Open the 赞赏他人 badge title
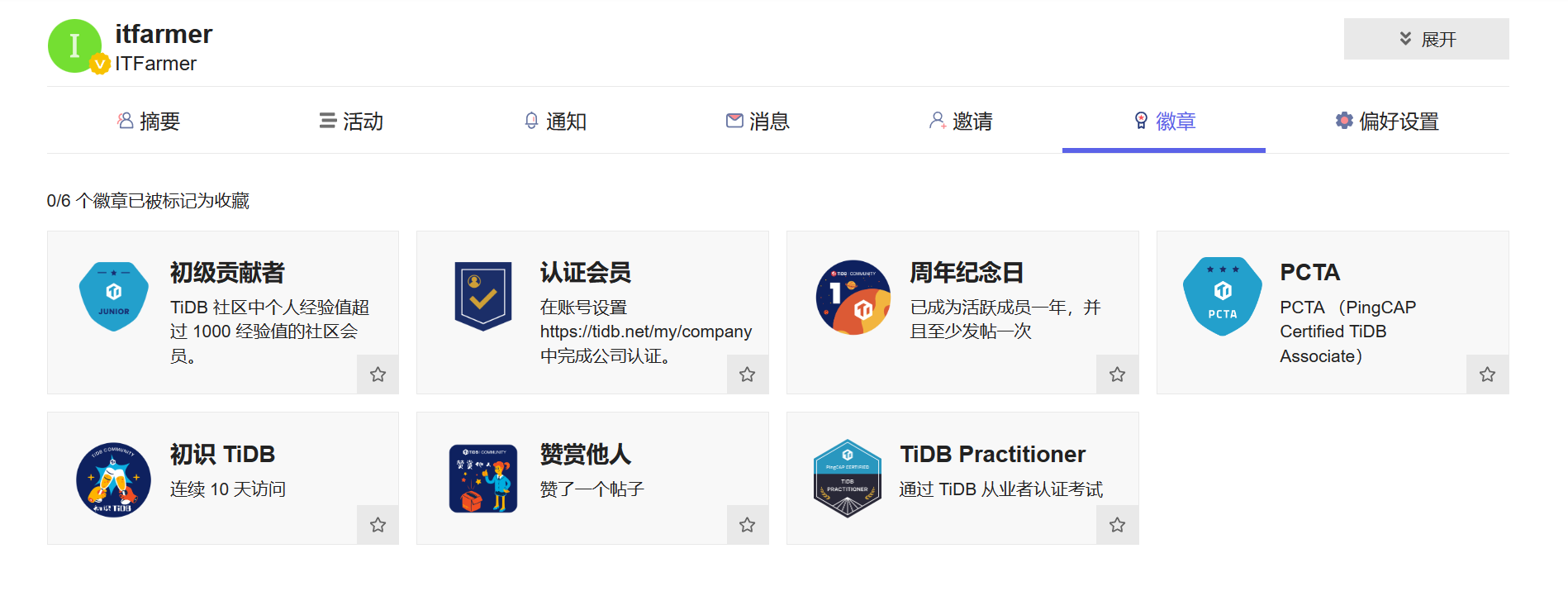The image size is (1568, 601). pos(586,455)
